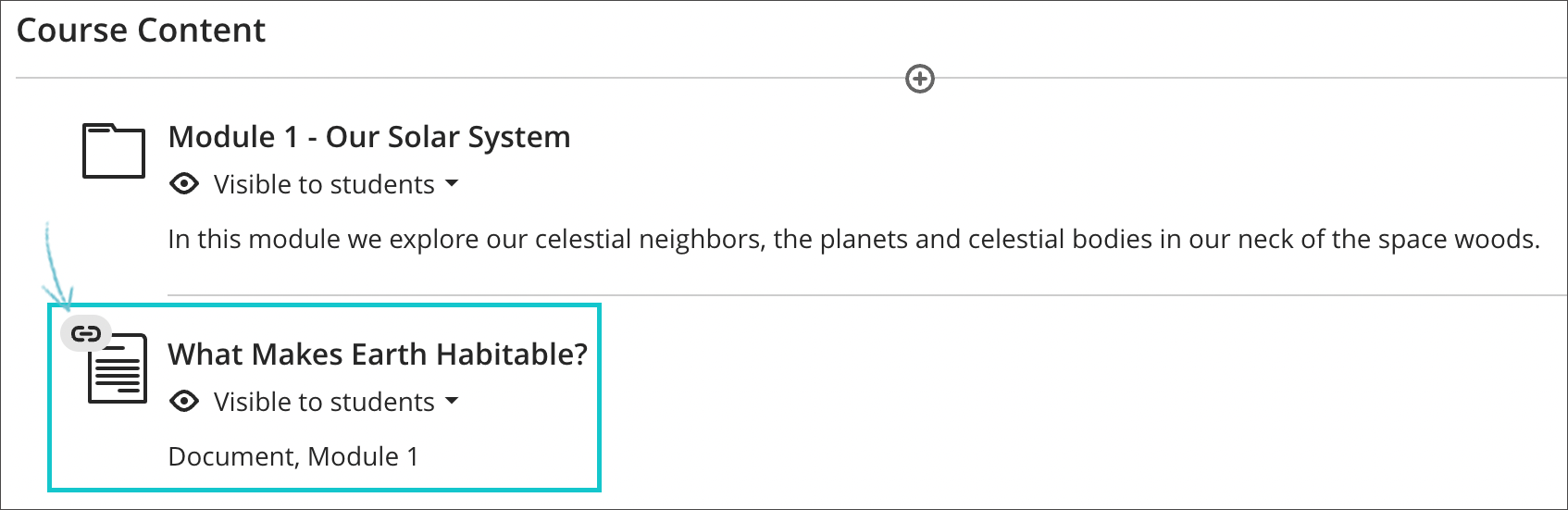
Task: Click the Document, Module 1 description text
Action: point(292,456)
